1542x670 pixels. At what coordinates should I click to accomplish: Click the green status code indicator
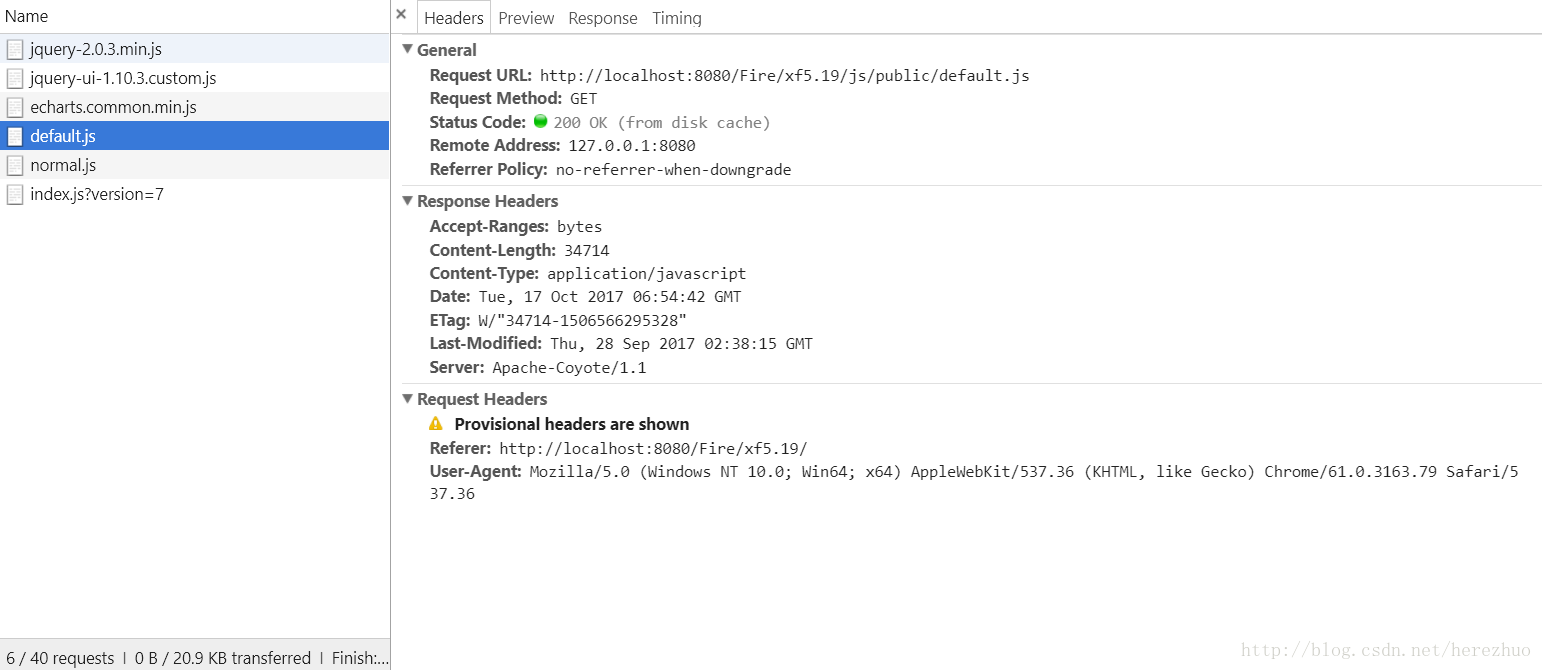[541, 122]
